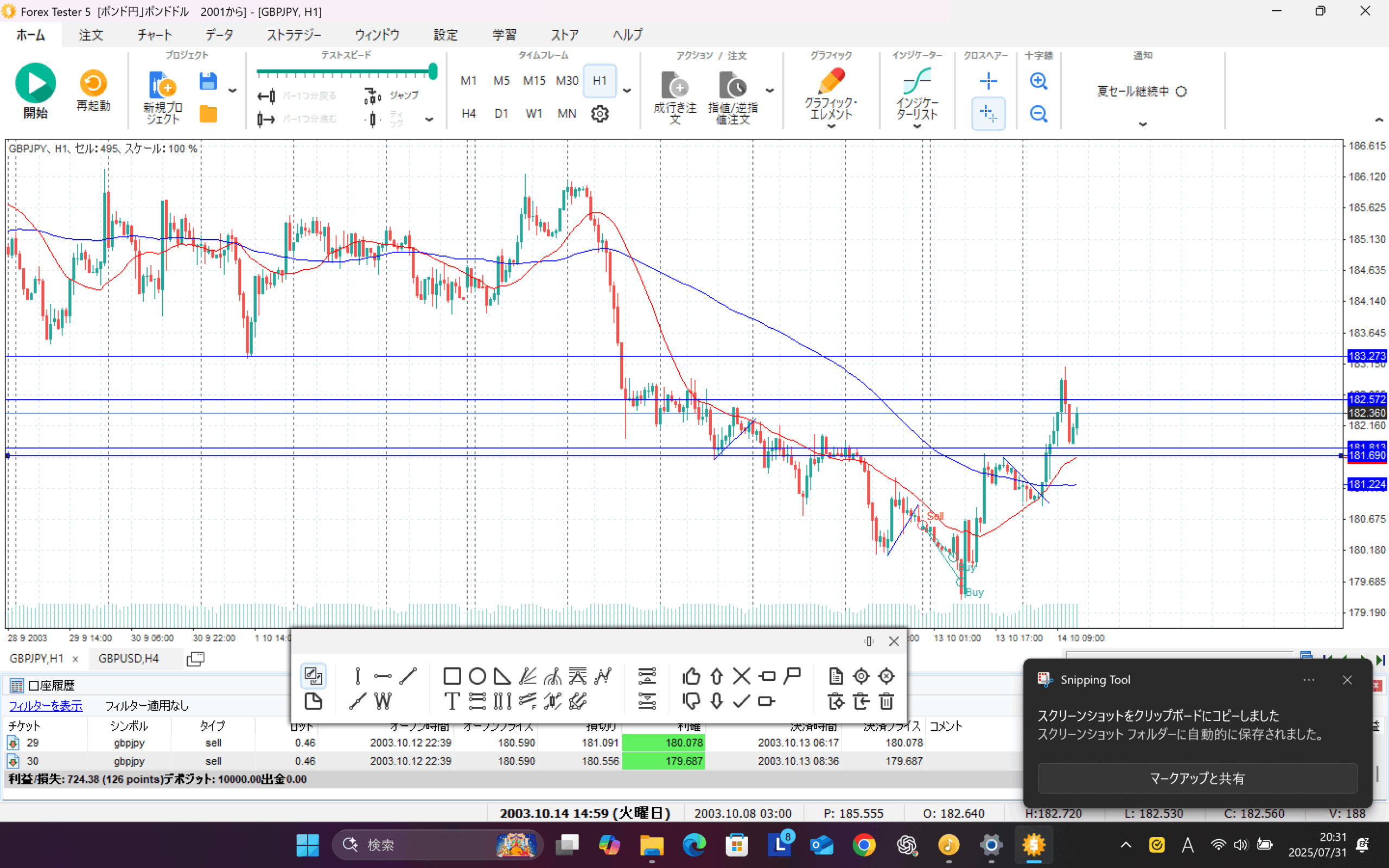Image resolution: width=1389 pixels, height=868 pixels.
Task: Open the ストラテジー menu tab
Action: pyautogui.click(x=294, y=35)
